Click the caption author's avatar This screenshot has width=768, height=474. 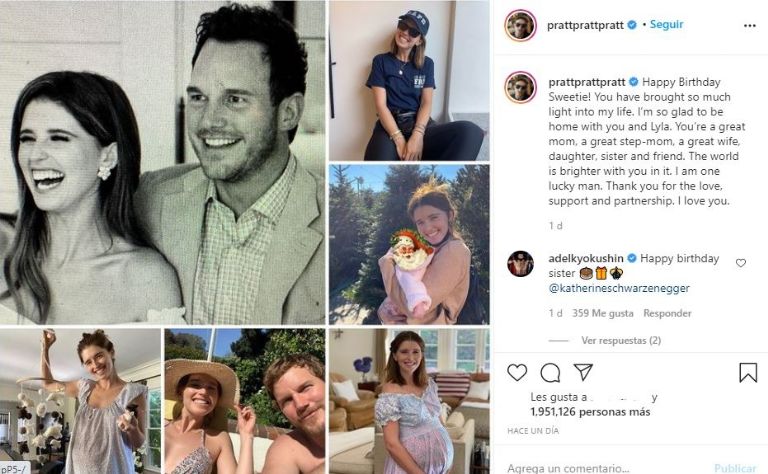(x=520, y=87)
